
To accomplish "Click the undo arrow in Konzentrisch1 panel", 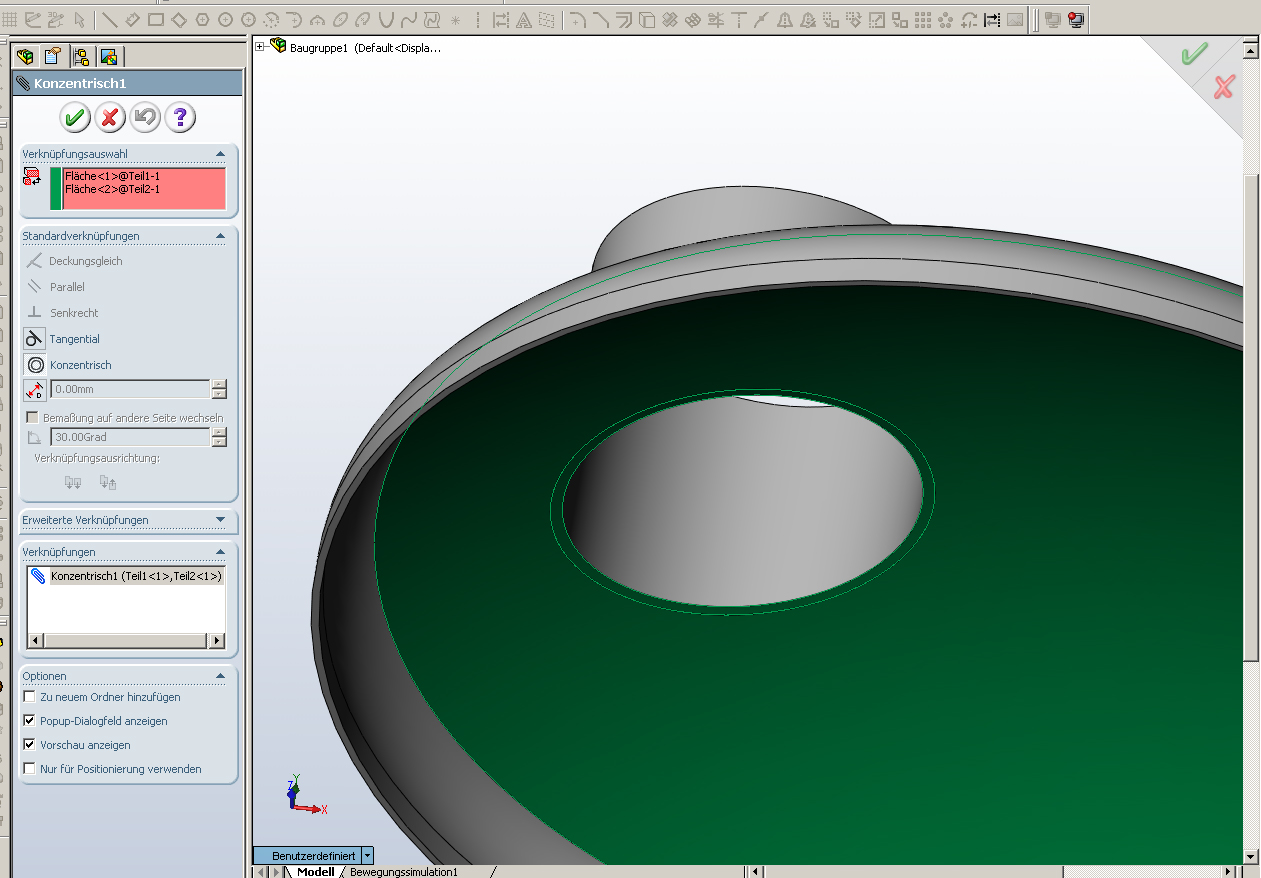I will tap(145, 118).
